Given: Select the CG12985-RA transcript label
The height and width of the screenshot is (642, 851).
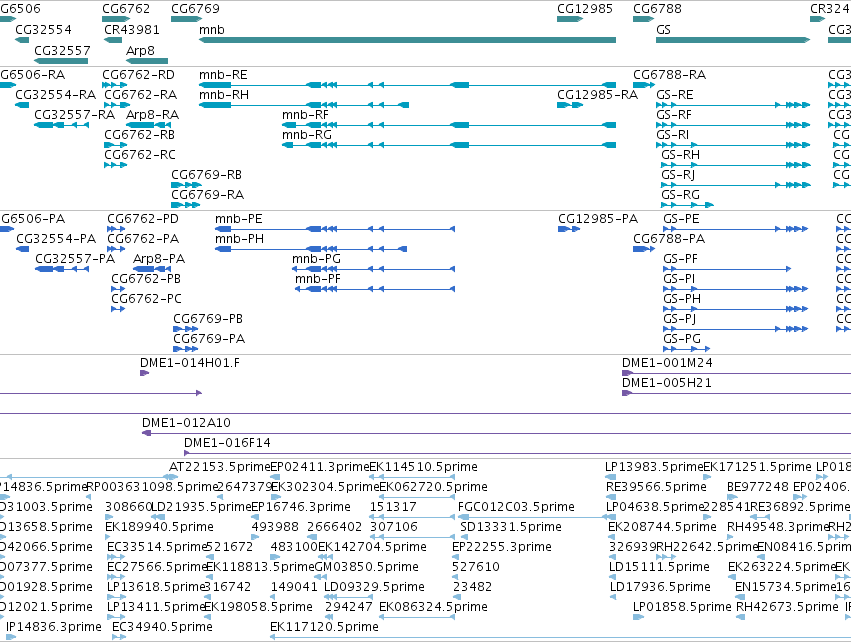Looking at the screenshot, I should [x=598, y=95].
